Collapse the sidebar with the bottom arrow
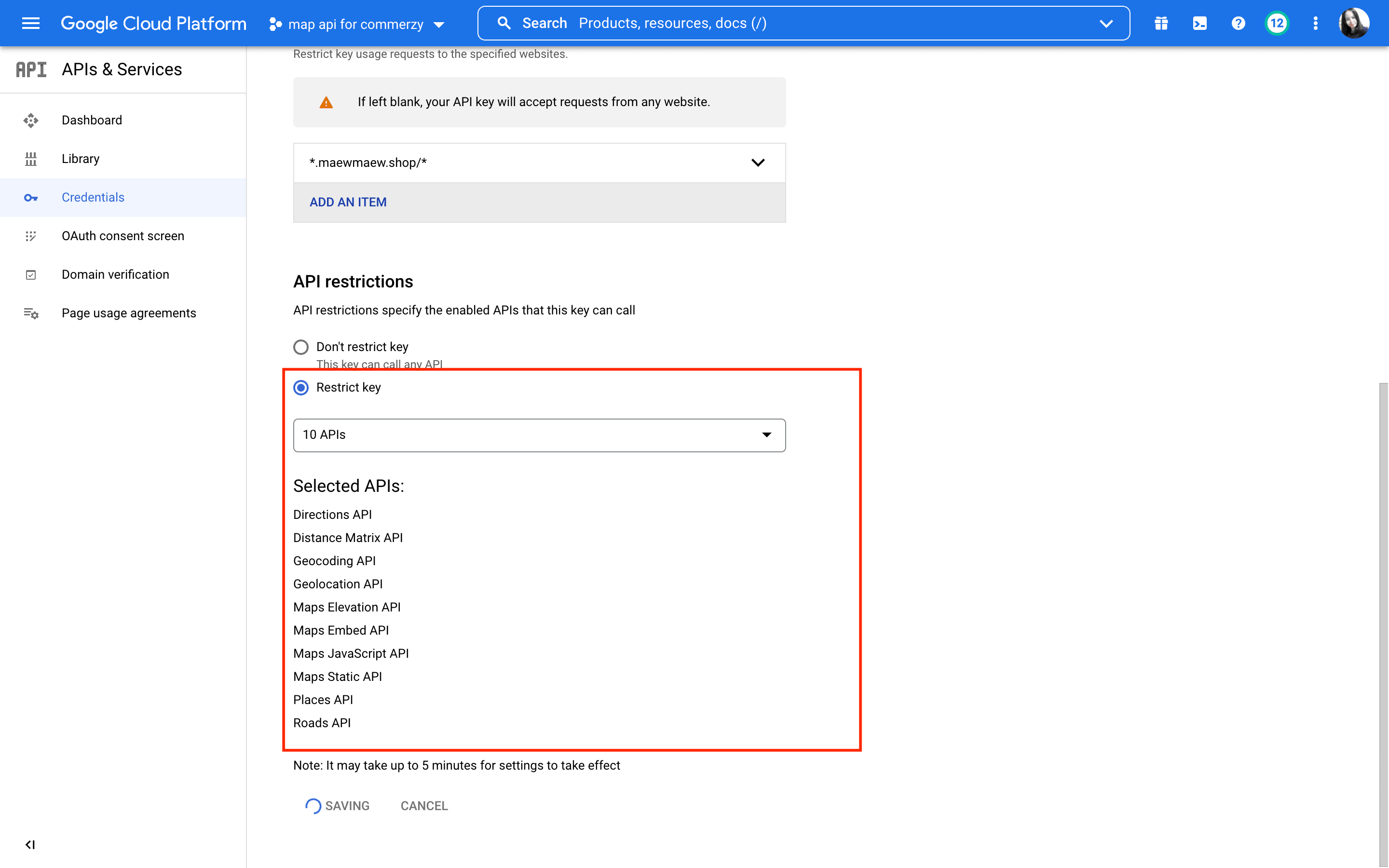 [x=30, y=844]
